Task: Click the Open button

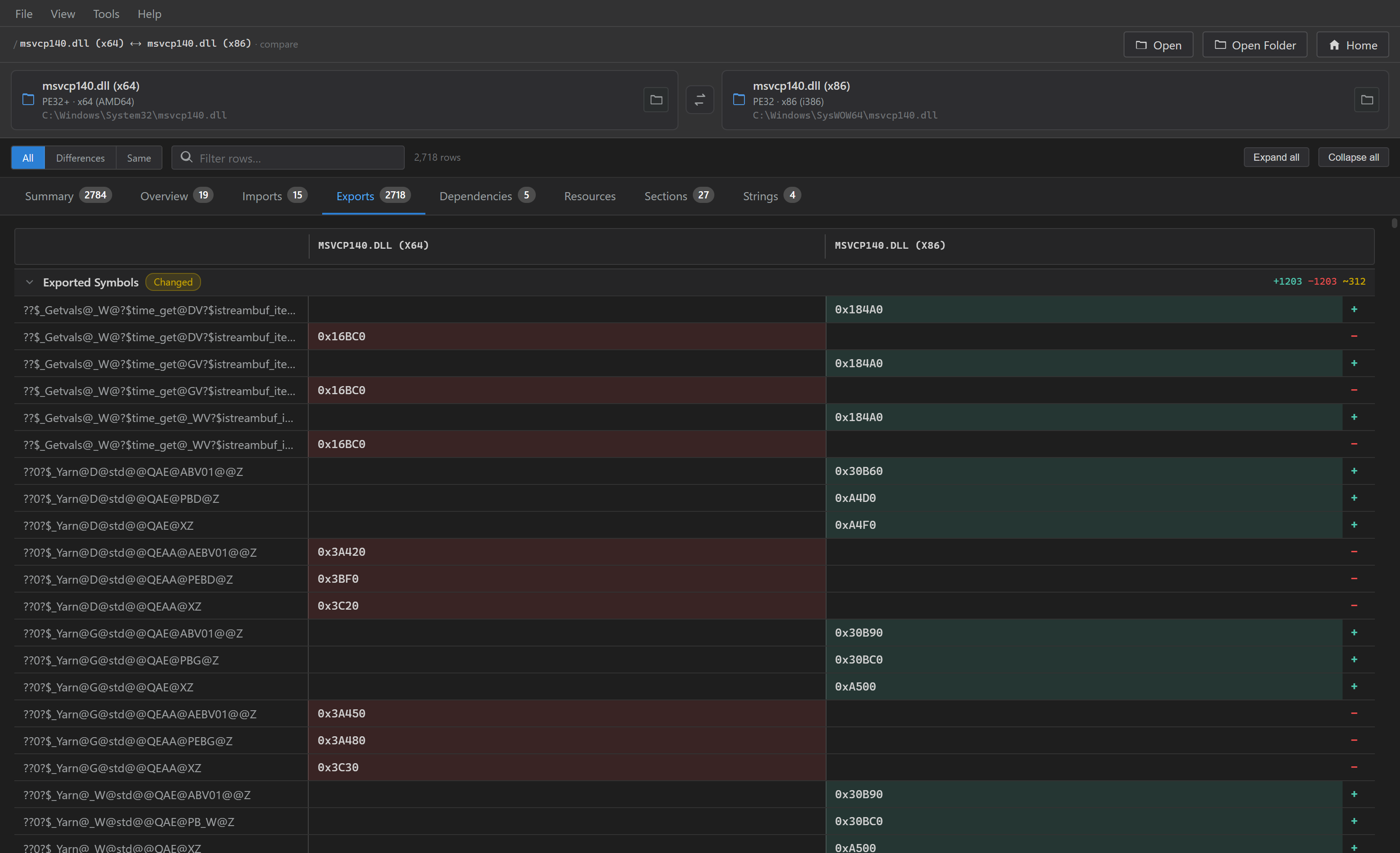Action: click(x=1158, y=45)
